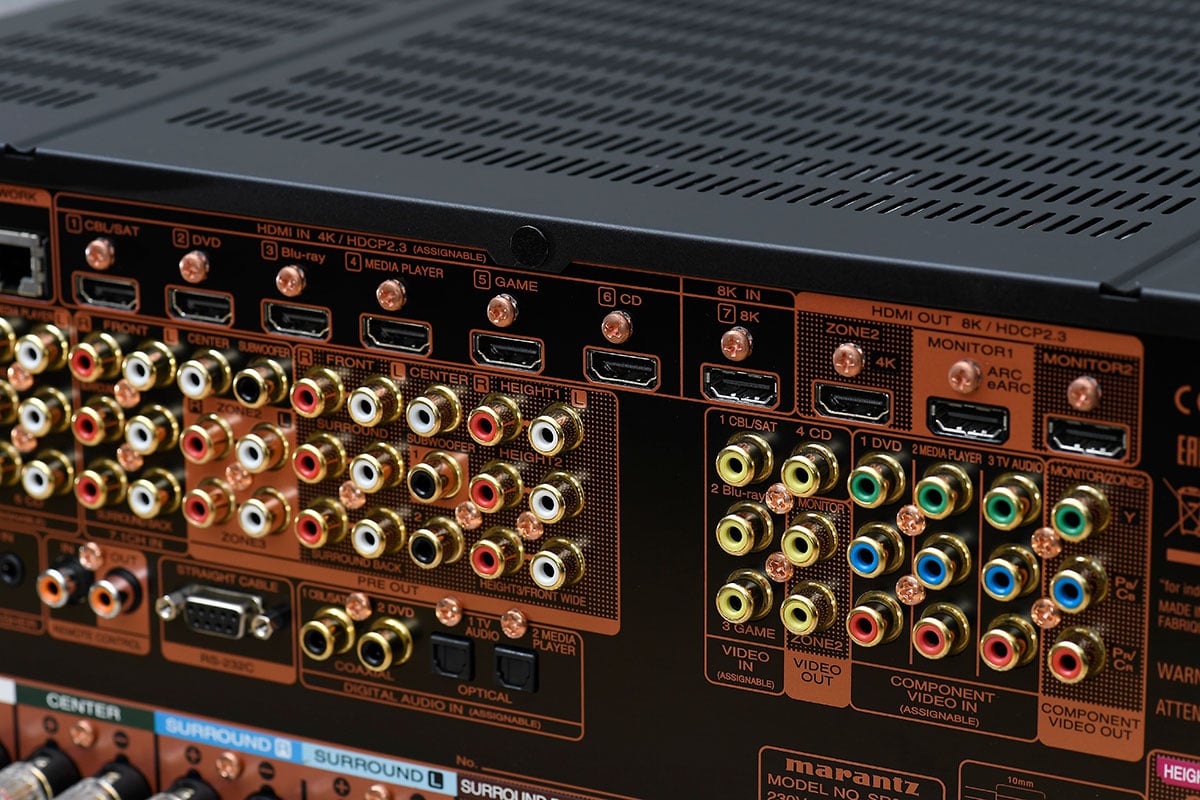This screenshot has width=1200, height=800.
Task: Select the pre out SURROUND BACK red jack
Action: (320, 523)
